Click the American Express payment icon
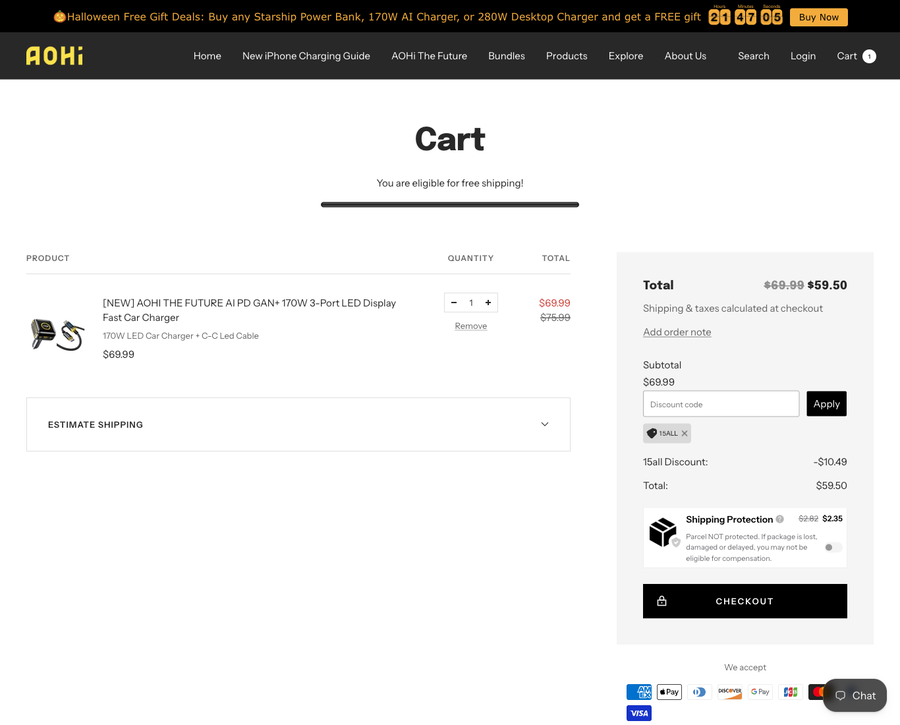The height and width of the screenshot is (725, 900). pyautogui.click(x=639, y=692)
